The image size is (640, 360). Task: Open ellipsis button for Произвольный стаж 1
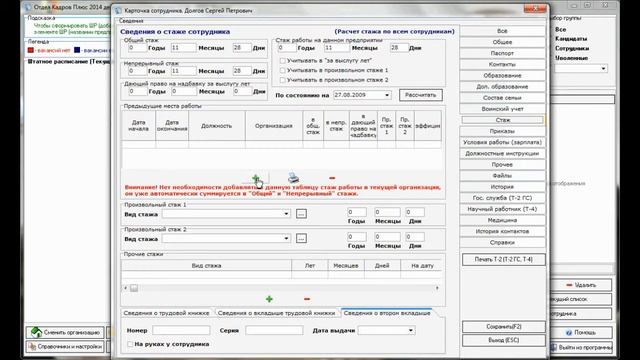point(301,213)
